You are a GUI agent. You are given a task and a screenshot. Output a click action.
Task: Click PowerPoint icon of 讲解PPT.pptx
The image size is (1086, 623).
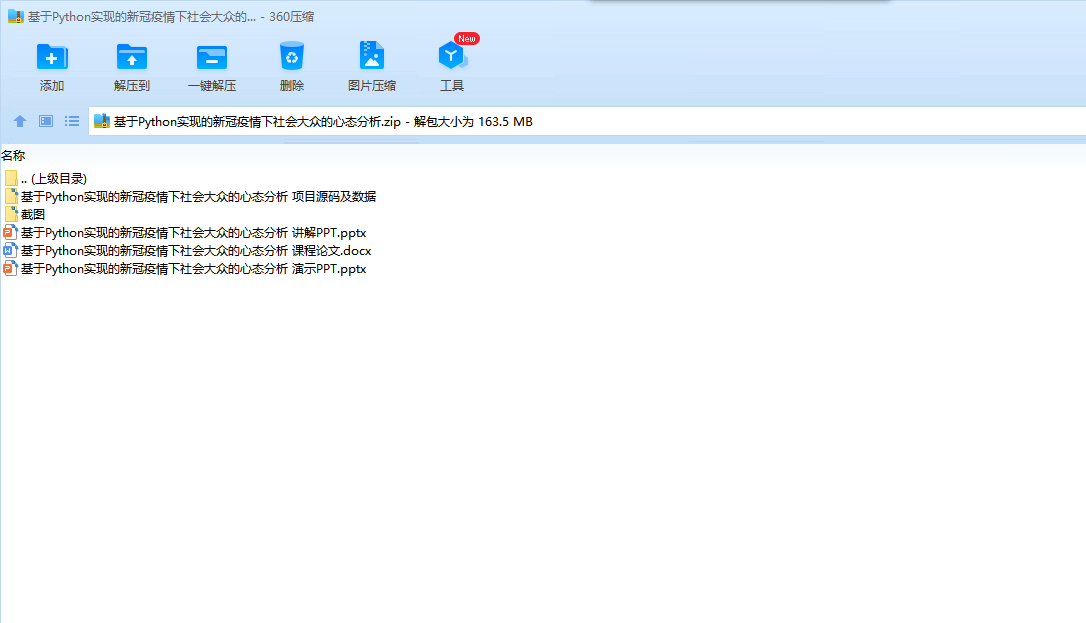pyautogui.click(x=10, y=233)
